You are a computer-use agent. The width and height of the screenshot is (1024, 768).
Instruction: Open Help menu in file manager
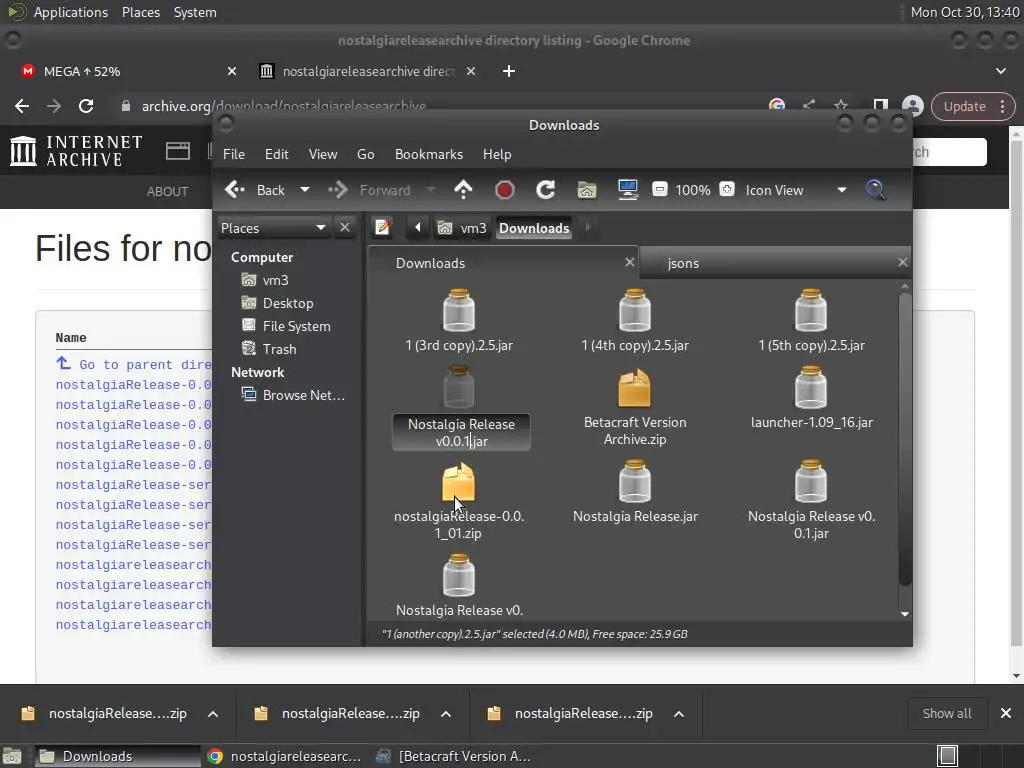point(497,154)
